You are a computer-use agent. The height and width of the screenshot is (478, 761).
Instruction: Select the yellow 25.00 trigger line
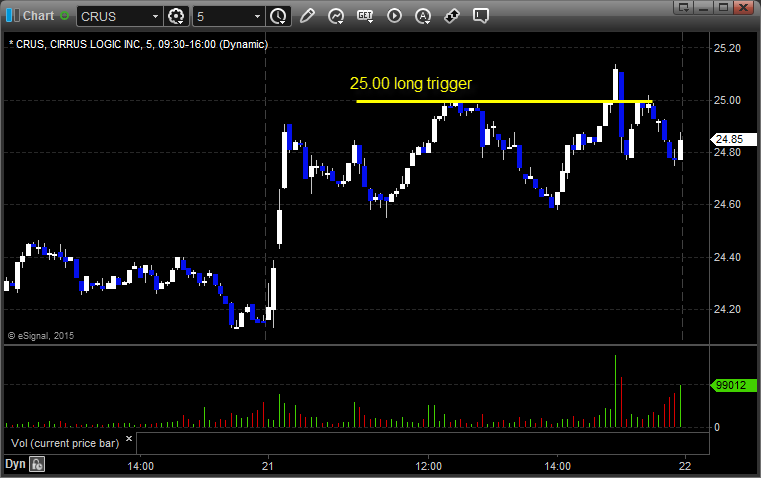coord(504,101)
